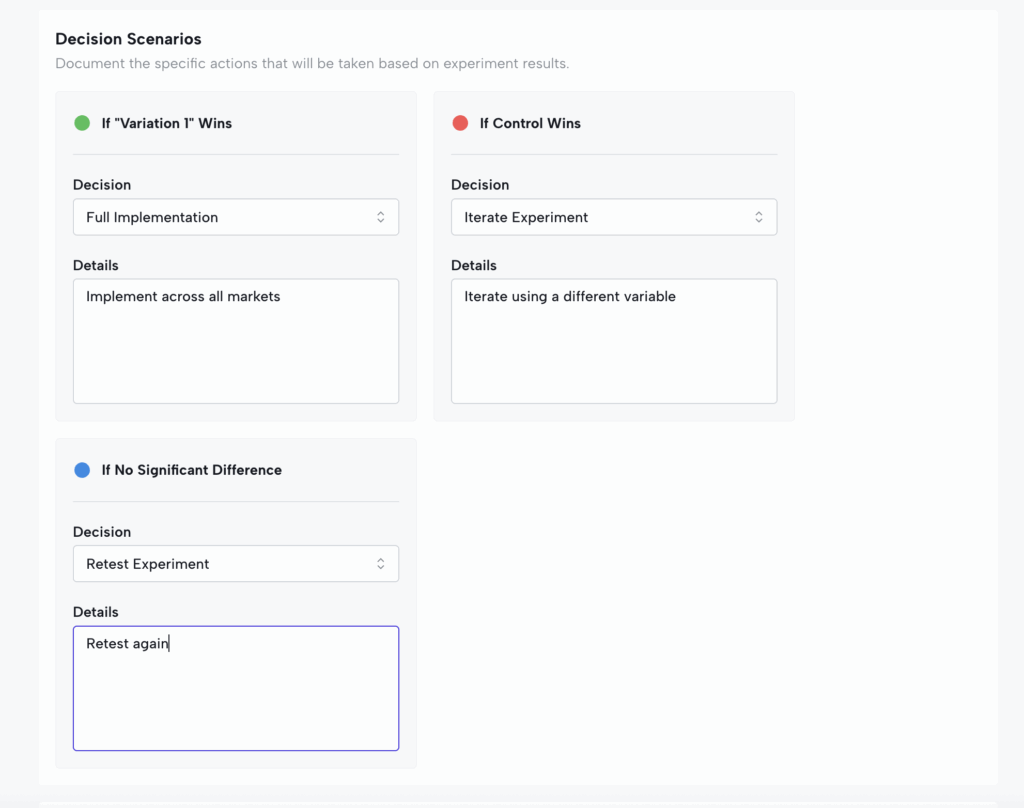
Task: Click the Decision label in Control Wins card
Action: [x=480, y=185]
